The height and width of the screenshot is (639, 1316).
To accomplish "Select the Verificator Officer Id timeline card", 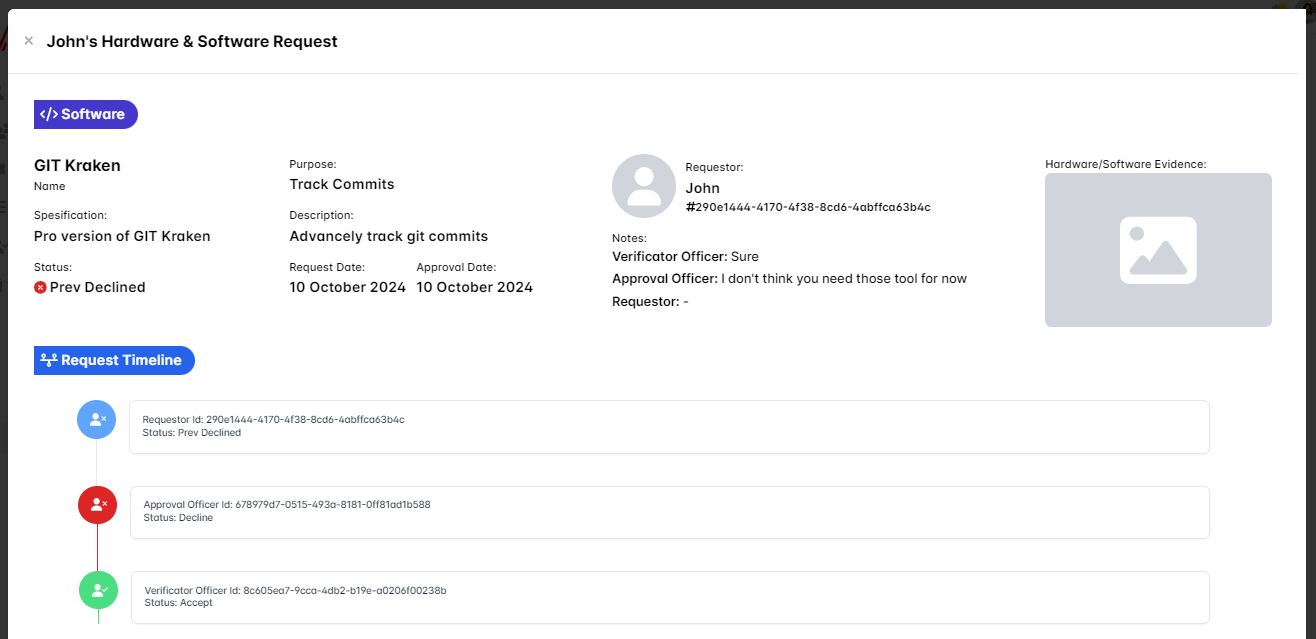I will coord(669,597).
